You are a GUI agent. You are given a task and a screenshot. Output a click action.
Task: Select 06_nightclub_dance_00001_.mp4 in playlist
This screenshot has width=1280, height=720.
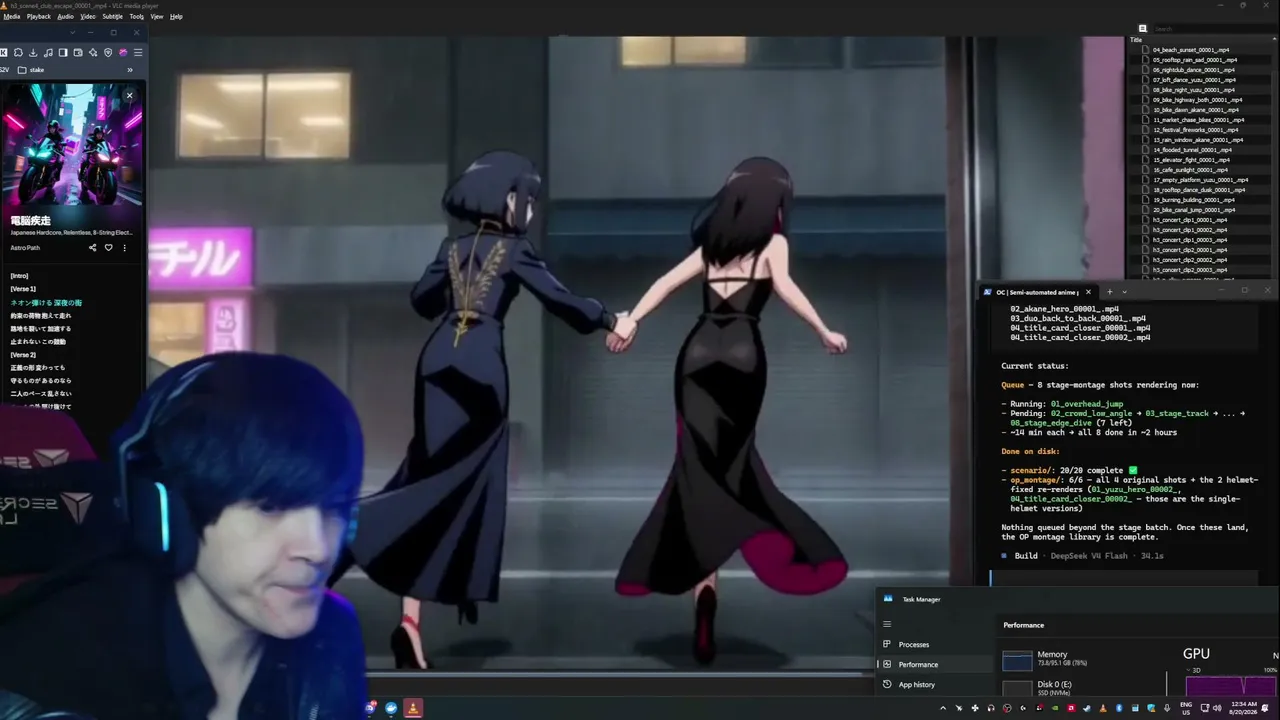pyautogui.click(x=1193, y=70)
